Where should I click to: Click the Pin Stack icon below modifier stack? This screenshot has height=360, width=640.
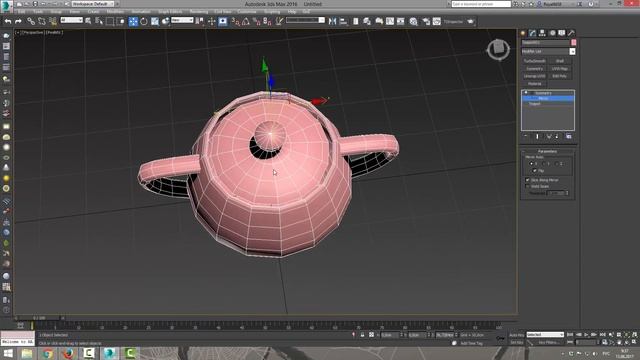click(526, 136)
